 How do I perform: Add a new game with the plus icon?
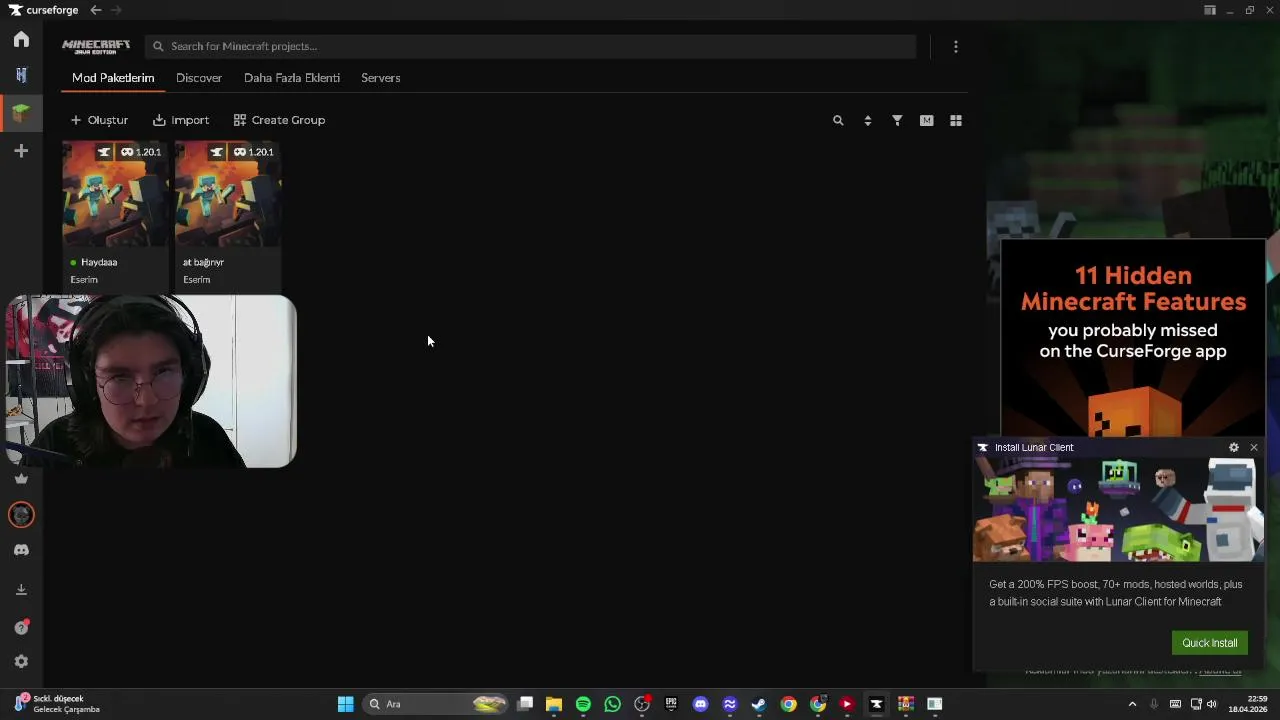[21, 150]
